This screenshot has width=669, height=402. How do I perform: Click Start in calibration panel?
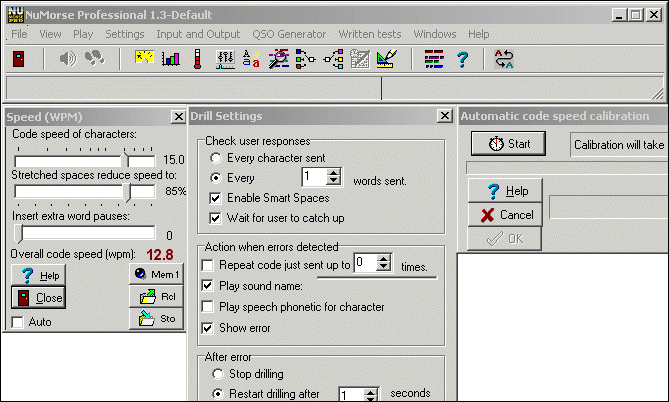click(x=508, y=144)
